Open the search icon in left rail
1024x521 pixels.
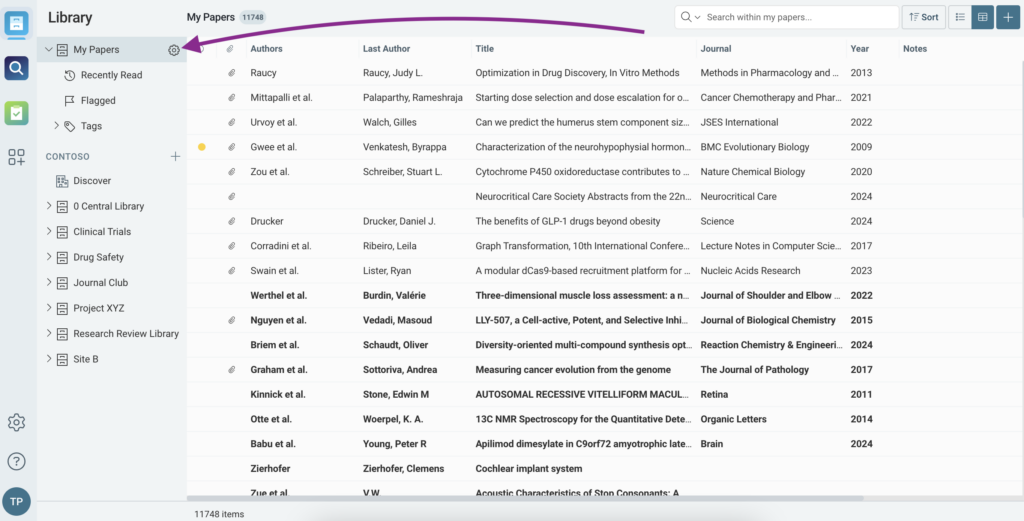[x=16, y=68]
